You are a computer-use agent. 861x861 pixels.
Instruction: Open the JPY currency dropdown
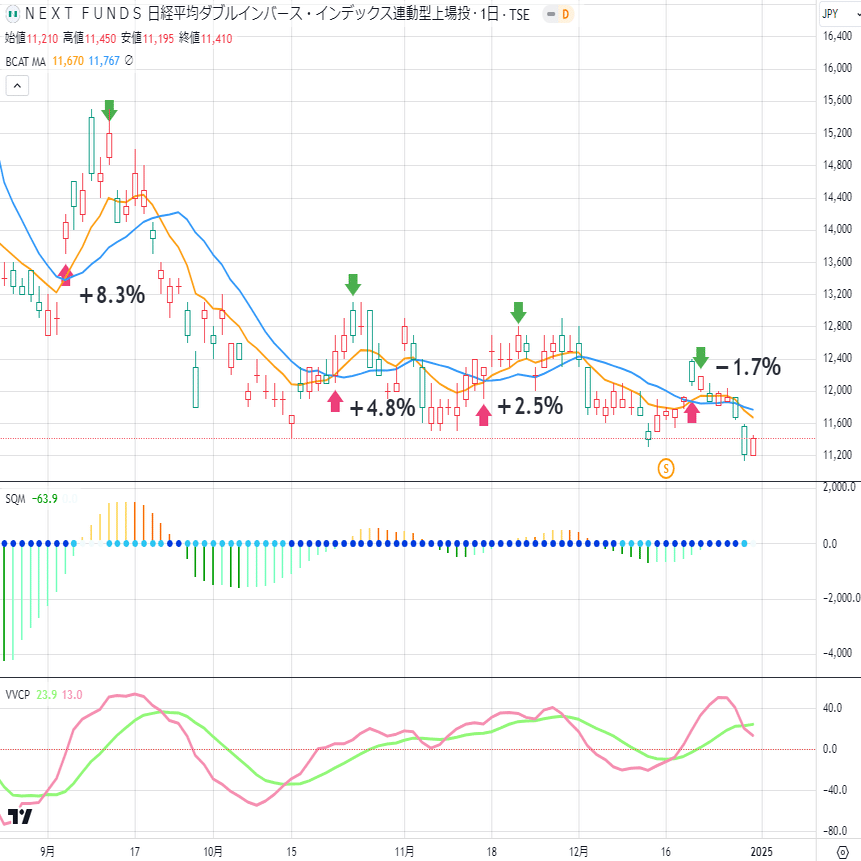[x=840, y=14]
